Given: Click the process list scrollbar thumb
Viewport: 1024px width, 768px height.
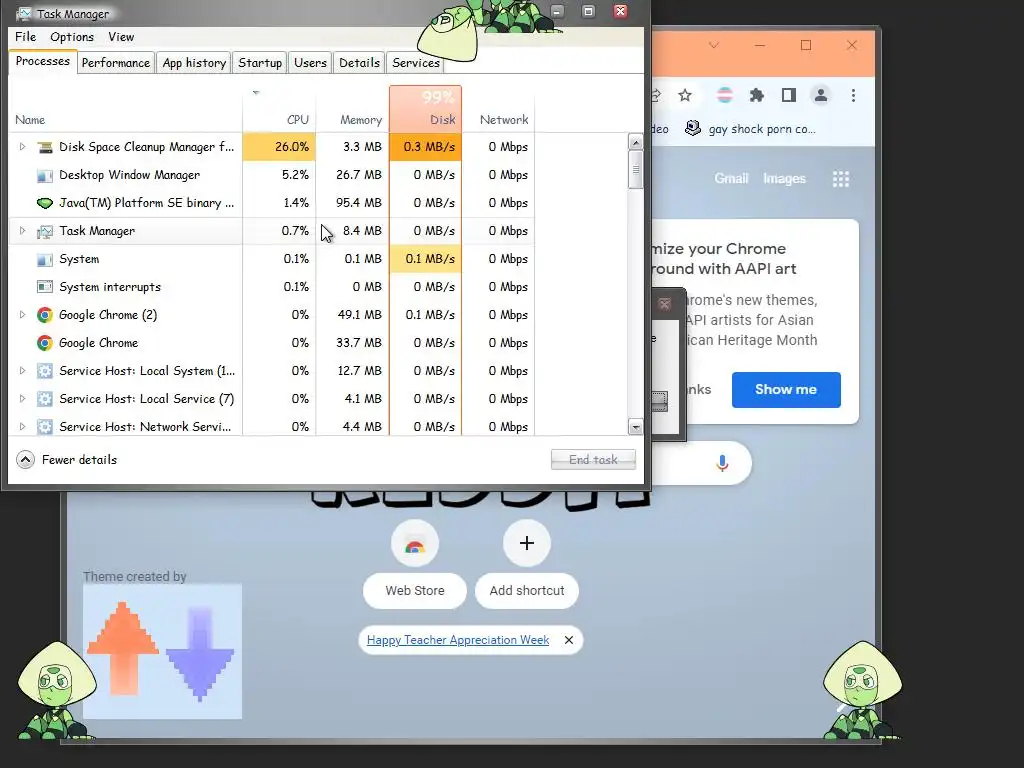Looking at the screenshot, I should 635,170.
